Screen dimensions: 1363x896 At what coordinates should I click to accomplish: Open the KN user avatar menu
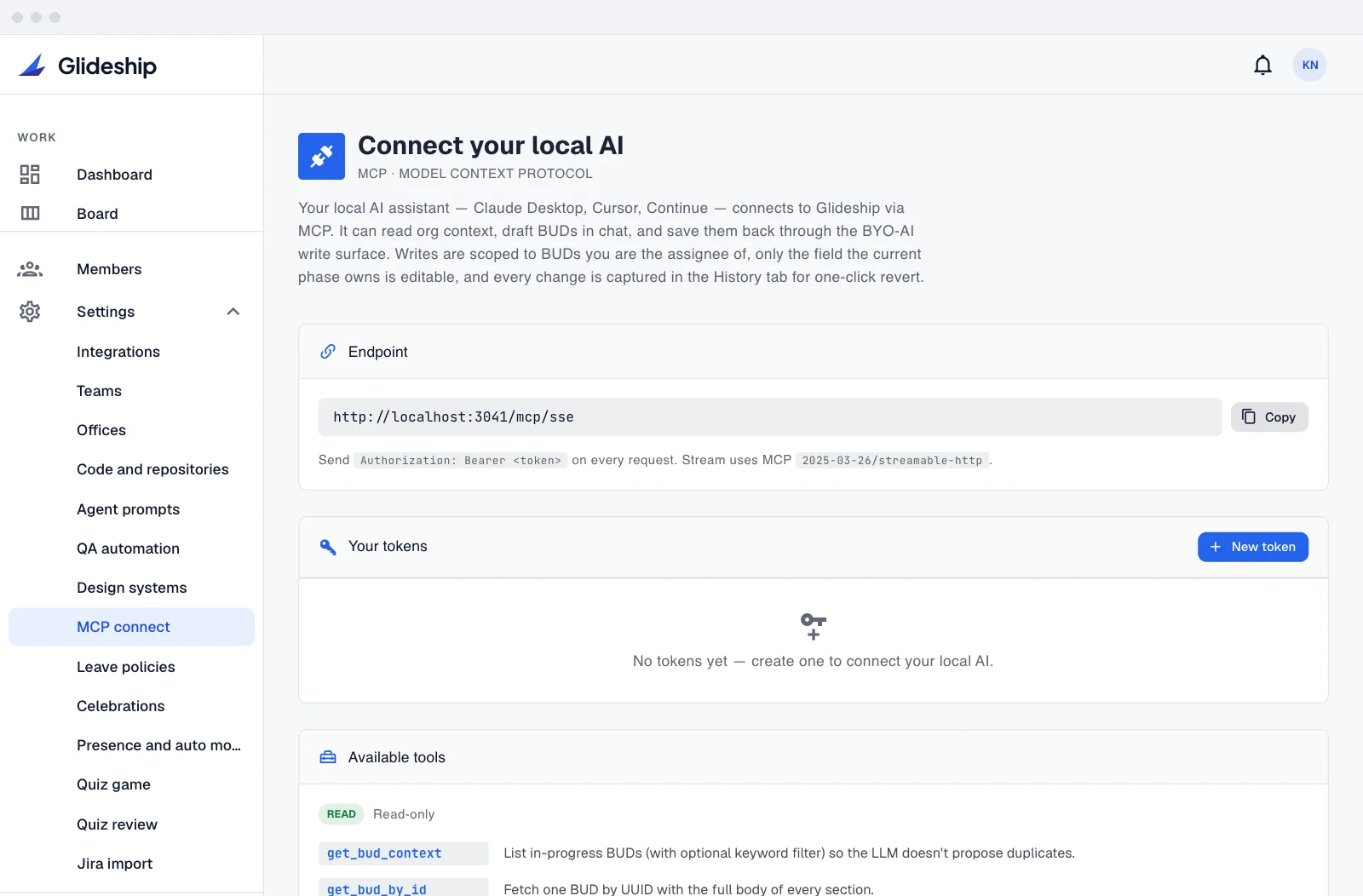click(1309, 65)
